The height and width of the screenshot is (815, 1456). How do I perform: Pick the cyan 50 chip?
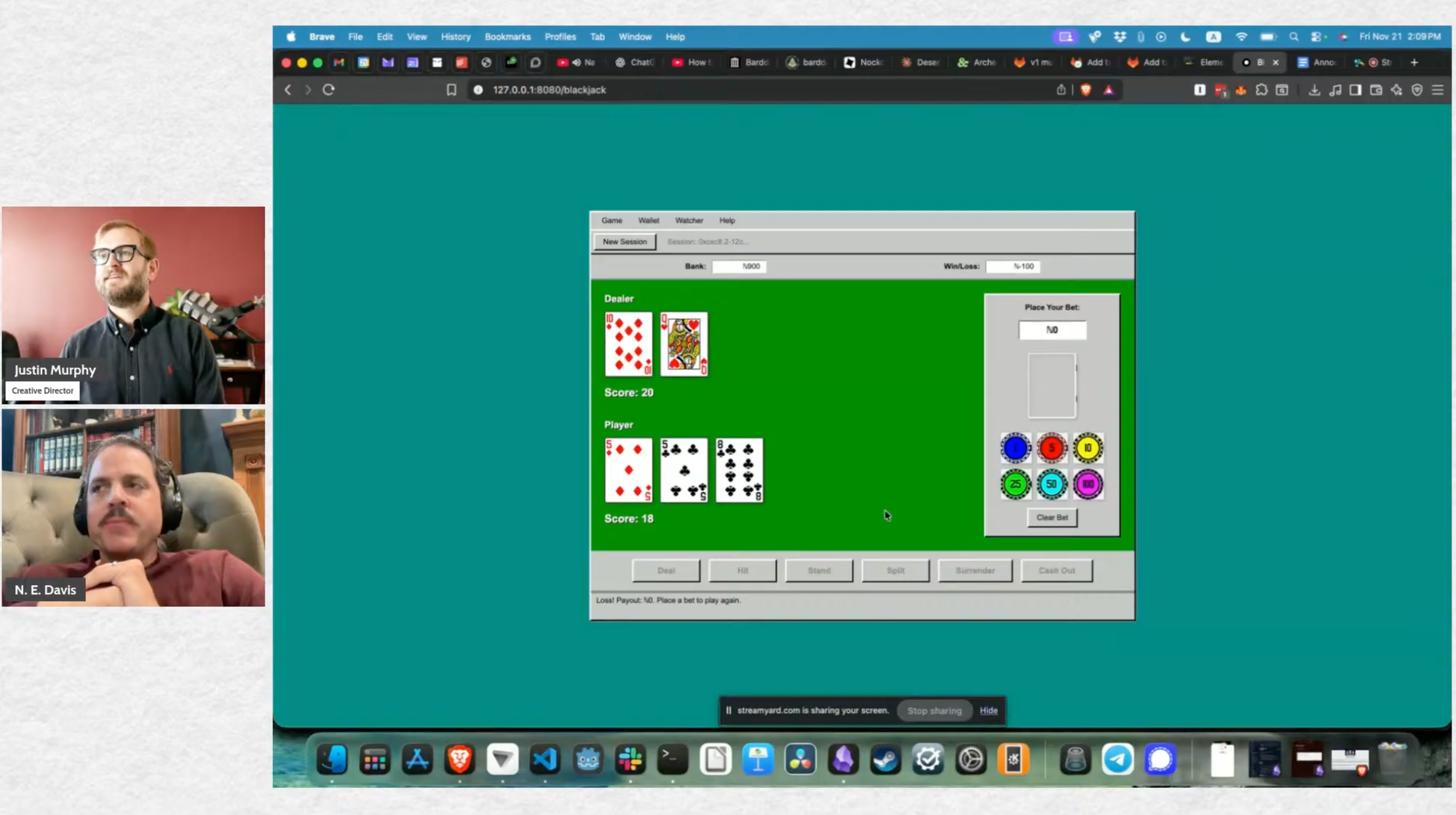click(x=1051, y=484)
